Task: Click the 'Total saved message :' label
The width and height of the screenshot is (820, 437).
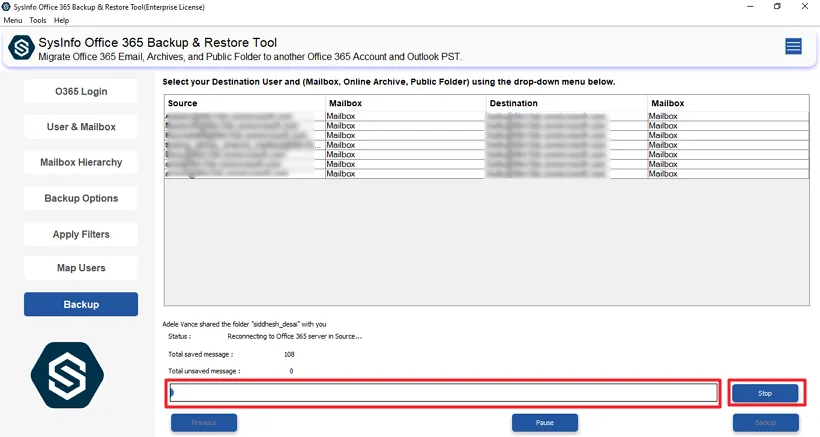Action: pyautogui.click(x=200, y=354)
